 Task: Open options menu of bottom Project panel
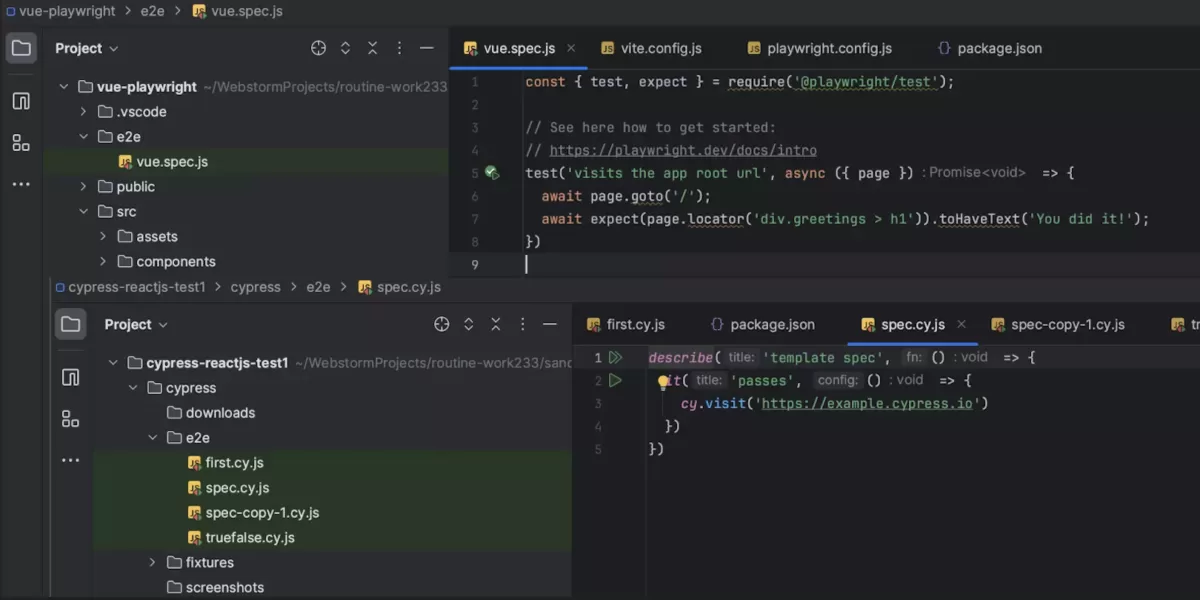click(x=522, y=324)
